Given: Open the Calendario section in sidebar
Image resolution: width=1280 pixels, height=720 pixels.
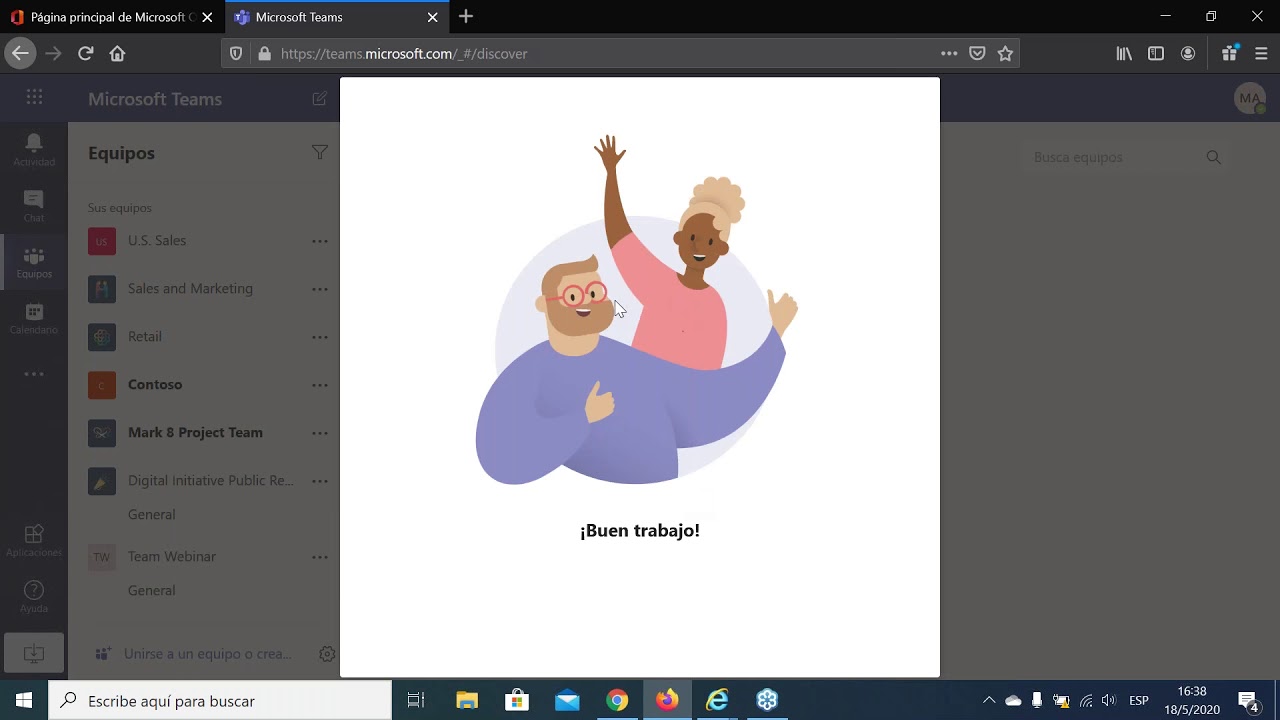Looking at the screenshot, I should click(x=34, y=318).
